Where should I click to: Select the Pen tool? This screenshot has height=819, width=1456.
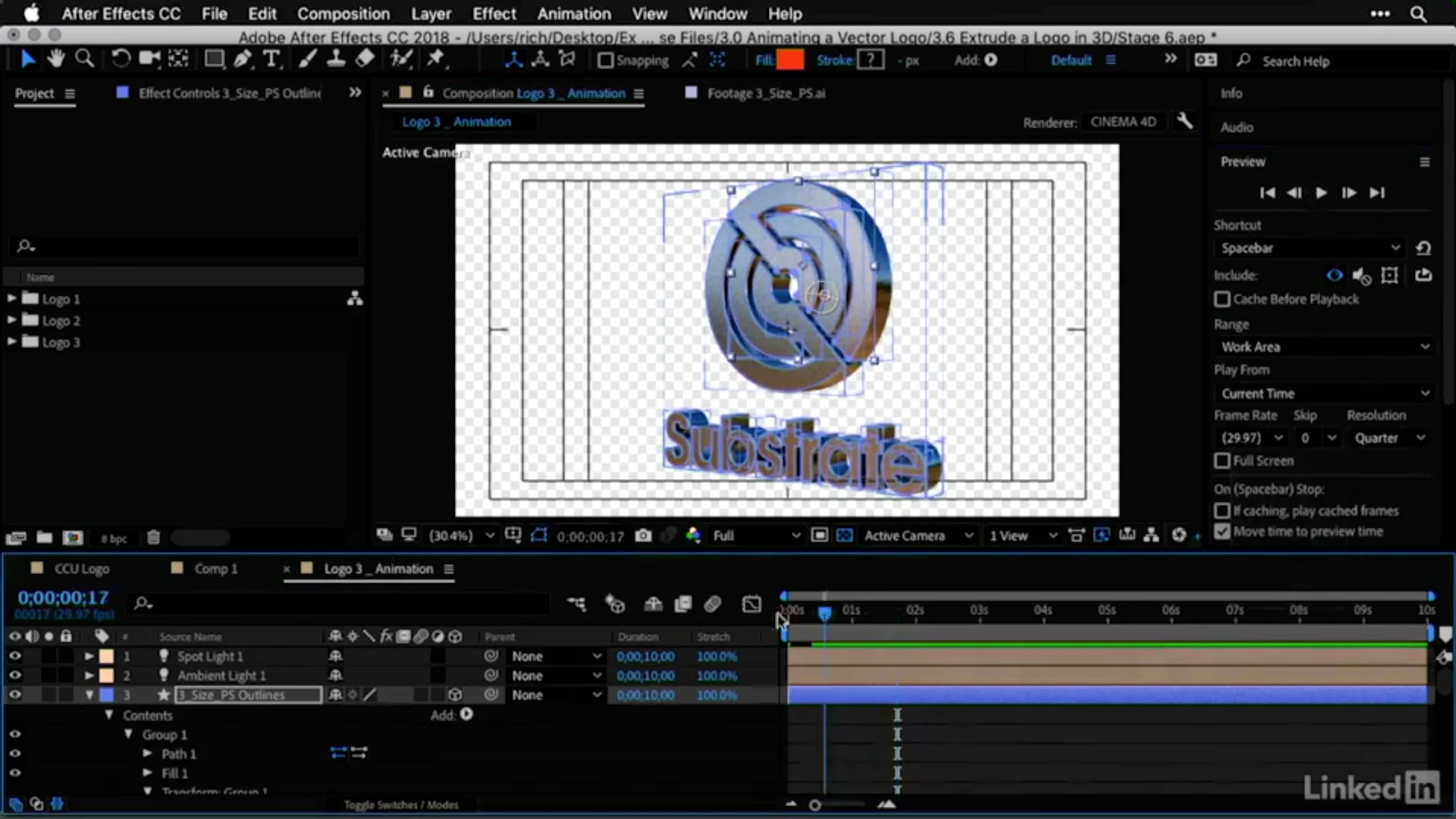pyautogui.click(x=243, y=58)
